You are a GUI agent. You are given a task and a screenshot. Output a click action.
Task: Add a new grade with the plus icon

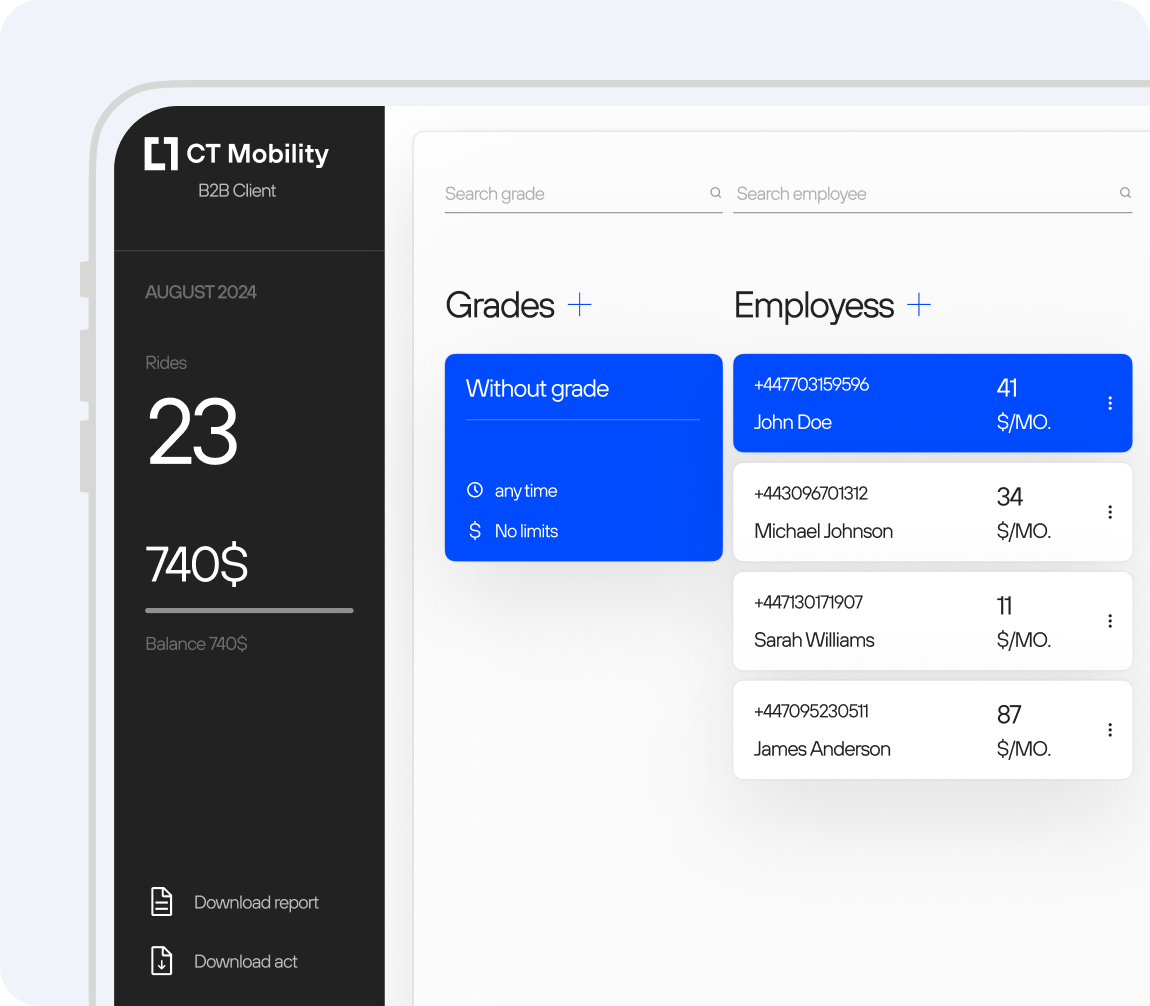tap(579, 304)
